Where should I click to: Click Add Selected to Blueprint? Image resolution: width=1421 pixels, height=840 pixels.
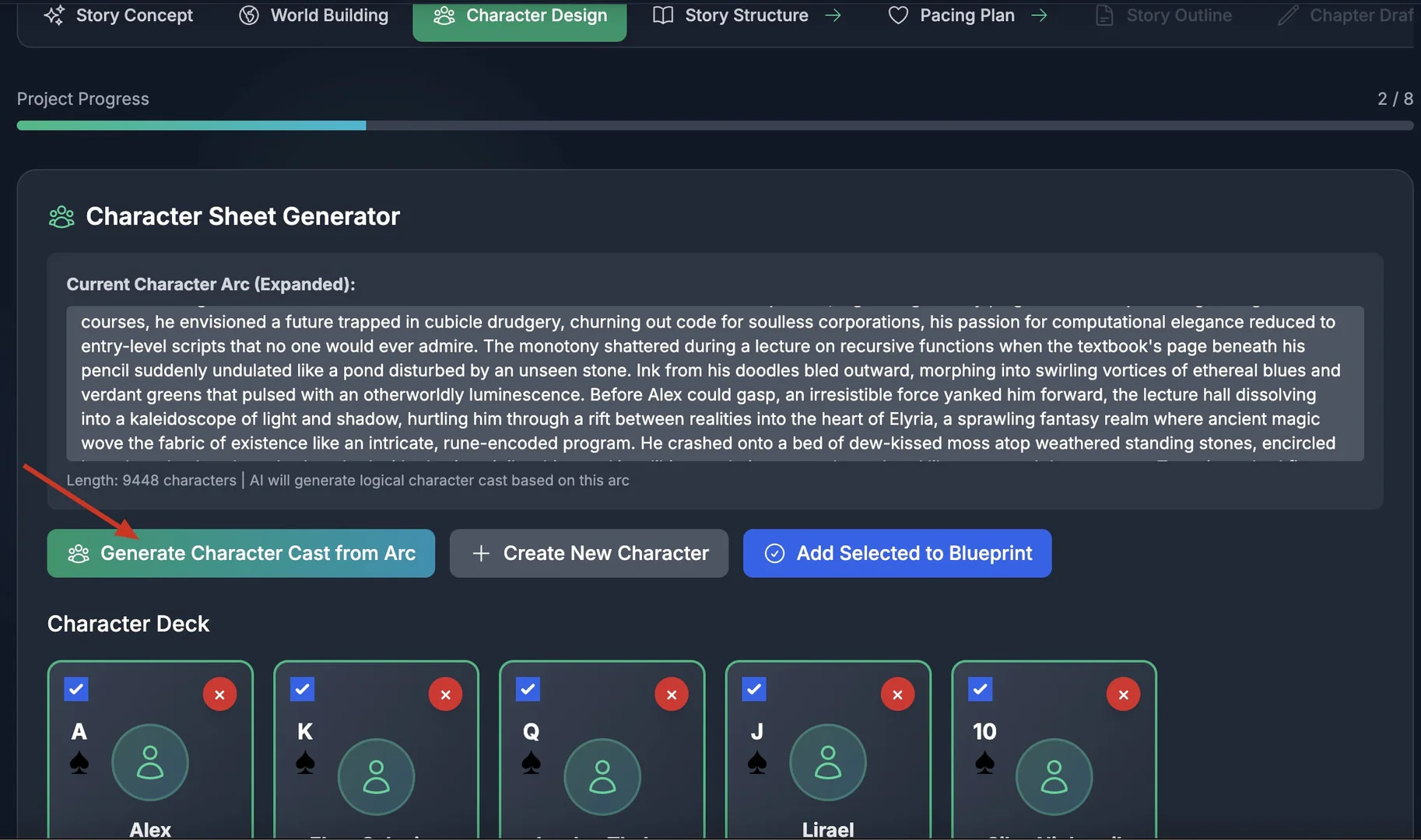[897, 553]
